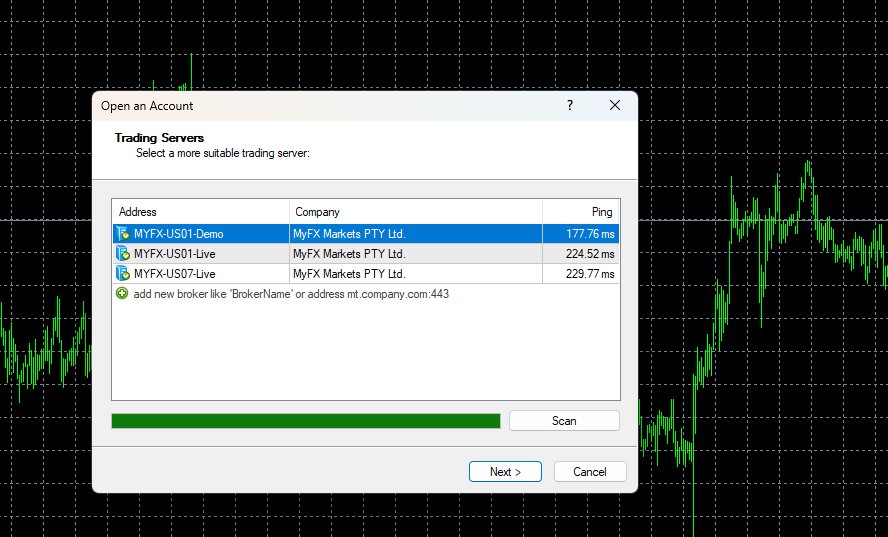This screenshot has height=537, width=888.
Task: Click the green plus add-broker icon
Action: coord(122,294)
